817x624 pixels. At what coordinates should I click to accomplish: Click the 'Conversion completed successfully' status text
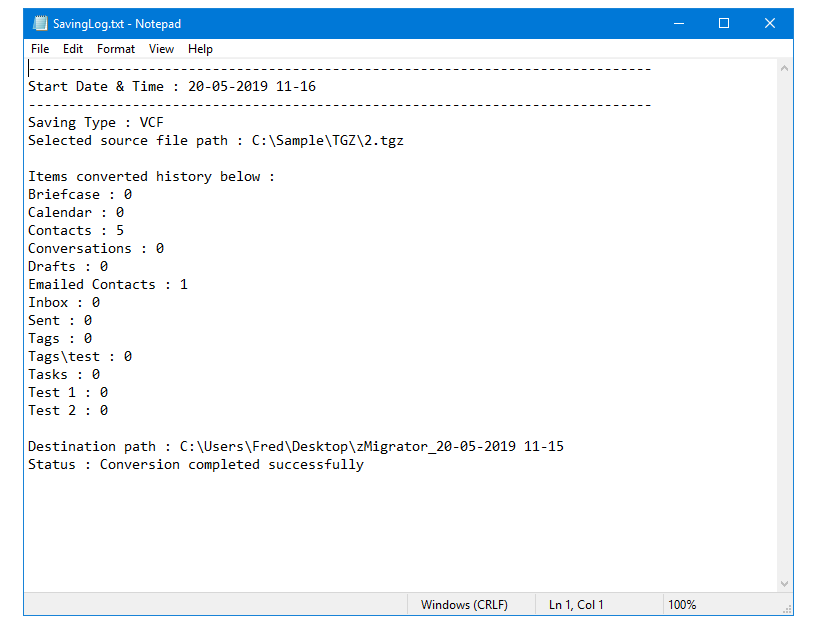[231, 465]
